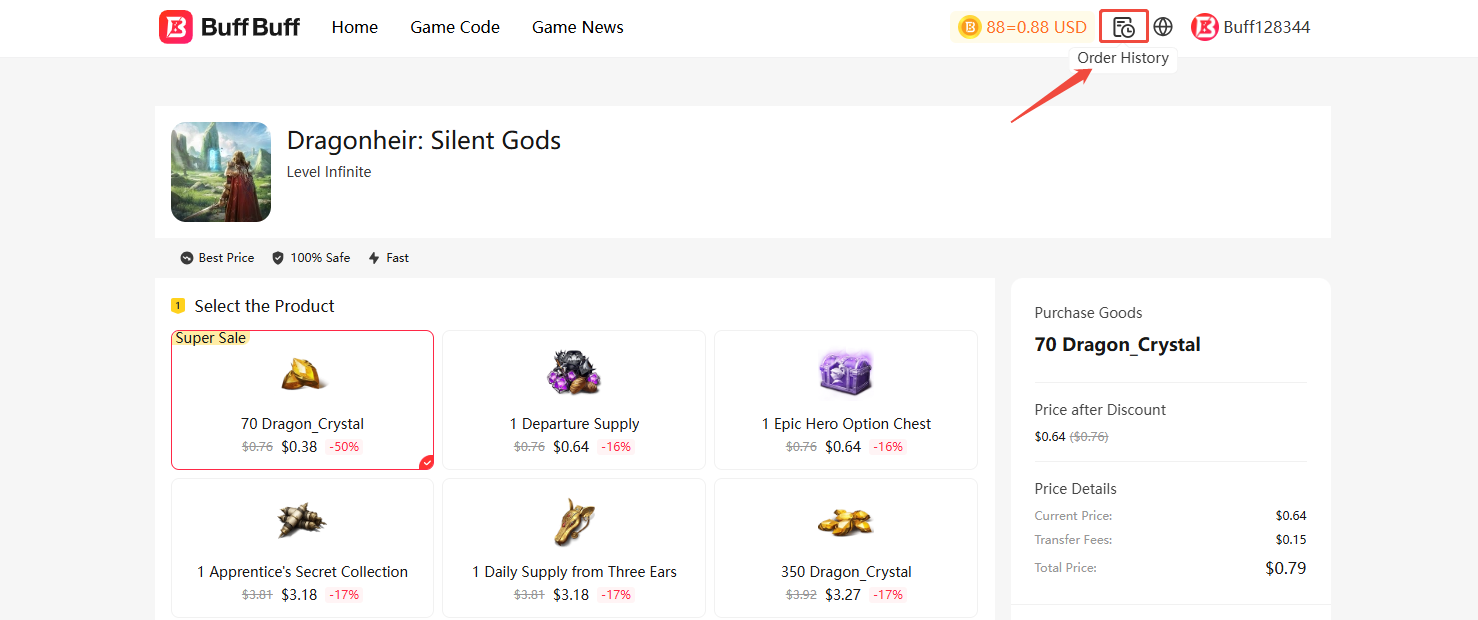The image size is (1478, 620).
Task: Click the Fast lightning bolt icon
Action: click(x=374, y=258)
